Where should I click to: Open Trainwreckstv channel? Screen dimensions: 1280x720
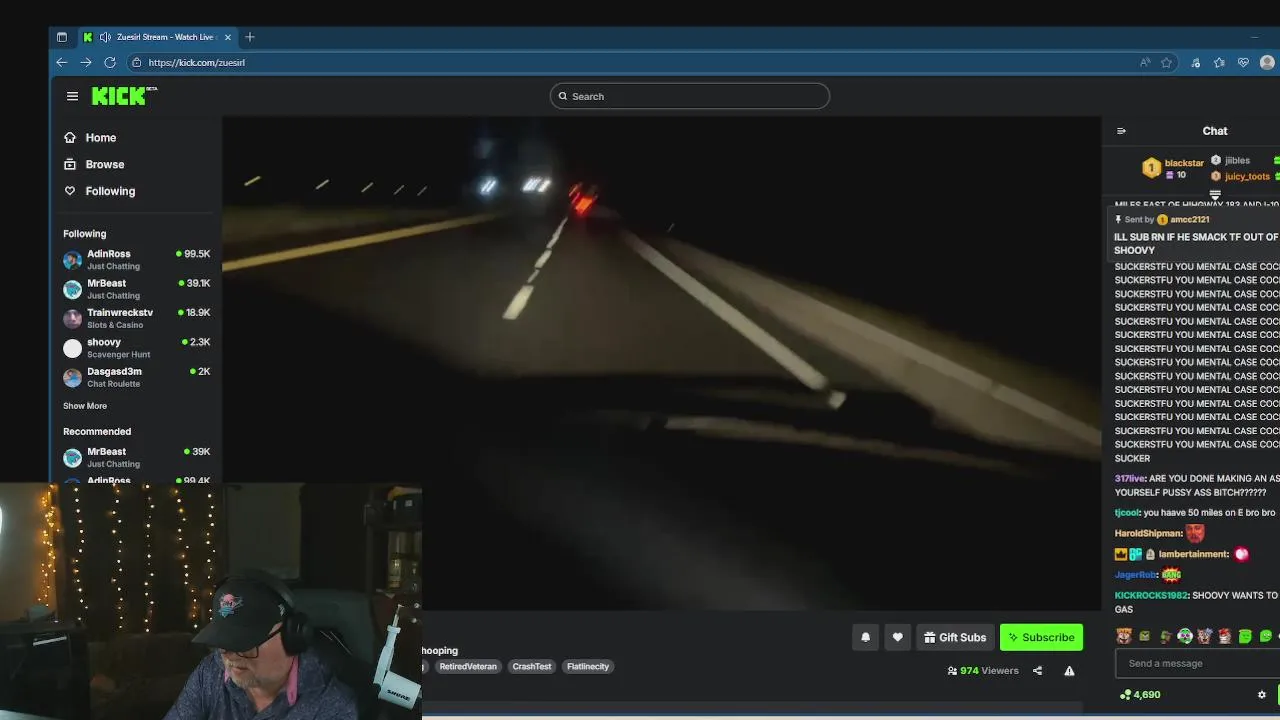pos(136,318)
